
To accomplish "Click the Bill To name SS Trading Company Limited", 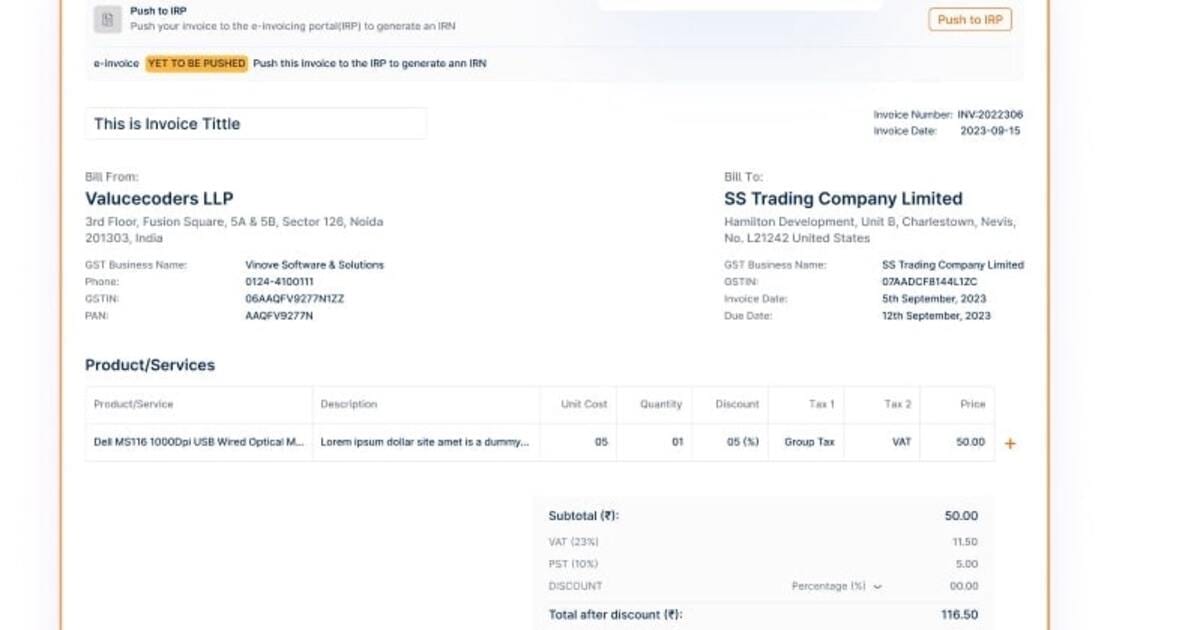I will click(x=843, y=199).
